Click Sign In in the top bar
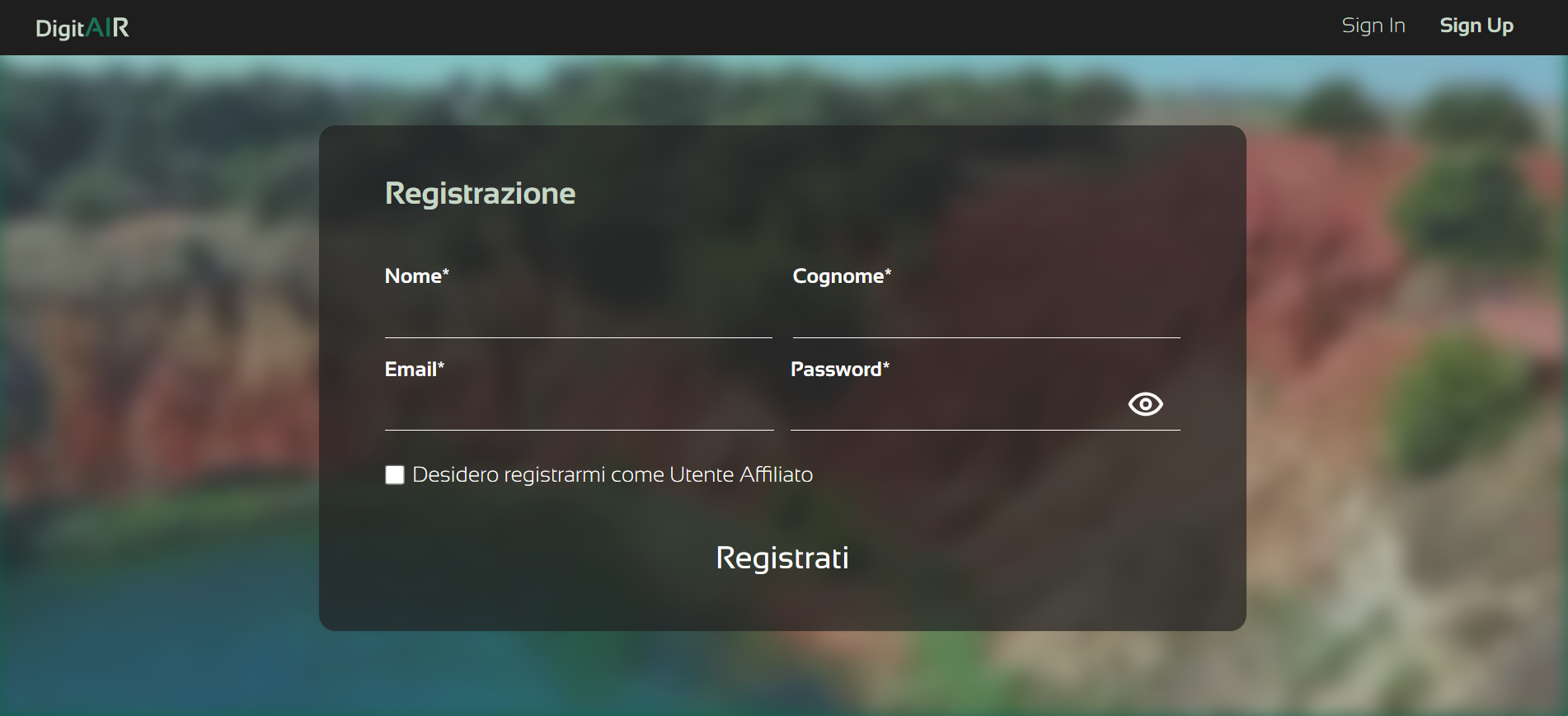 (x=1373, y=25)
